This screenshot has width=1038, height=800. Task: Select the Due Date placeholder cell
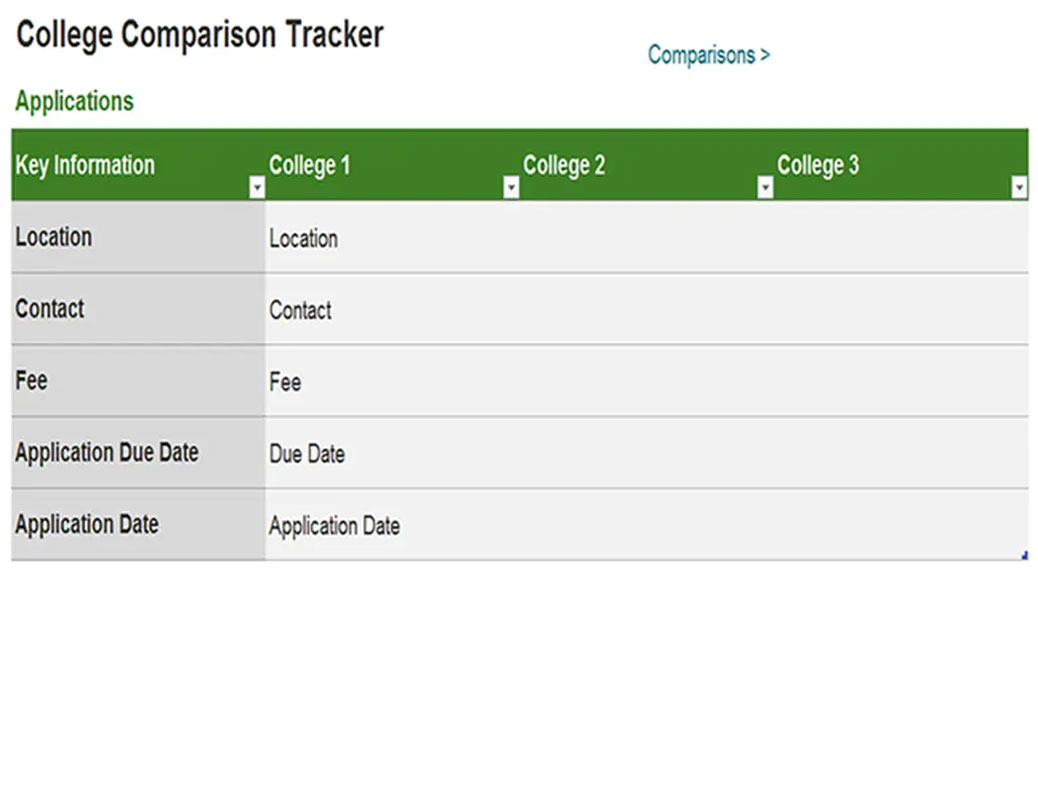307,455
